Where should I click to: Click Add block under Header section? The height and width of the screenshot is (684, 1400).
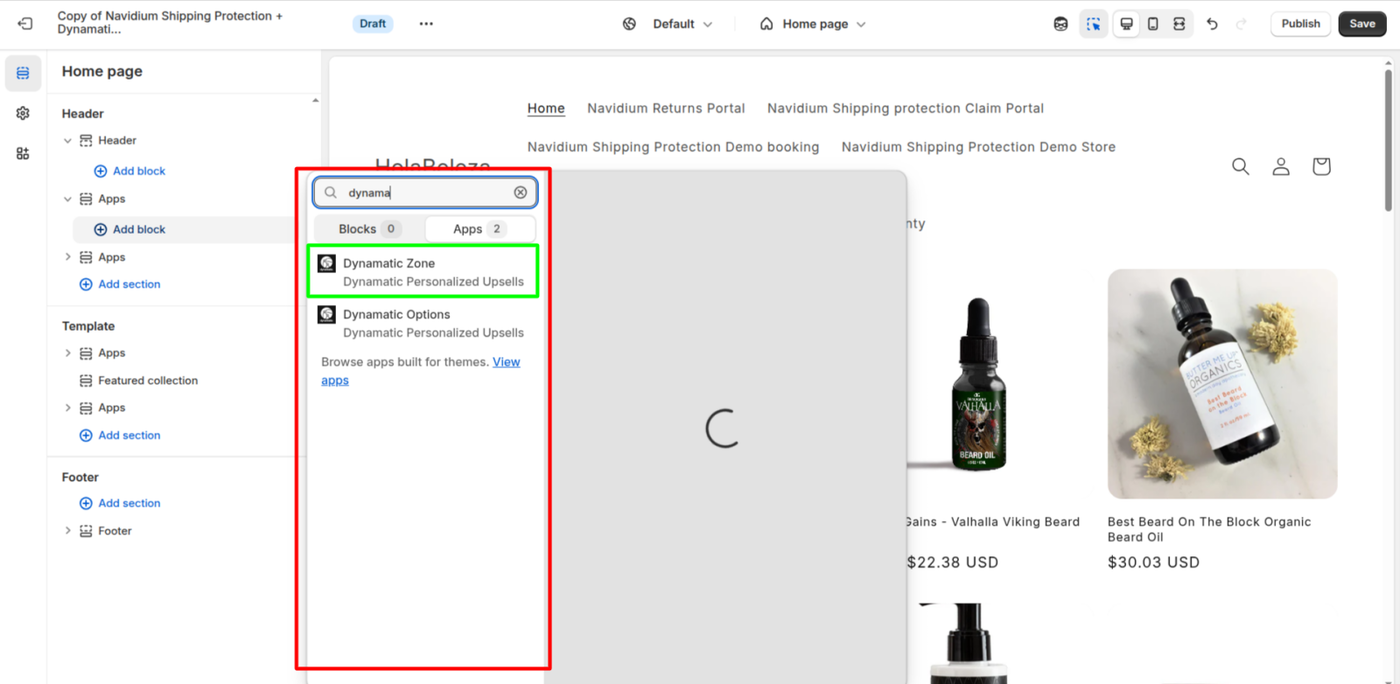point(130,171)
